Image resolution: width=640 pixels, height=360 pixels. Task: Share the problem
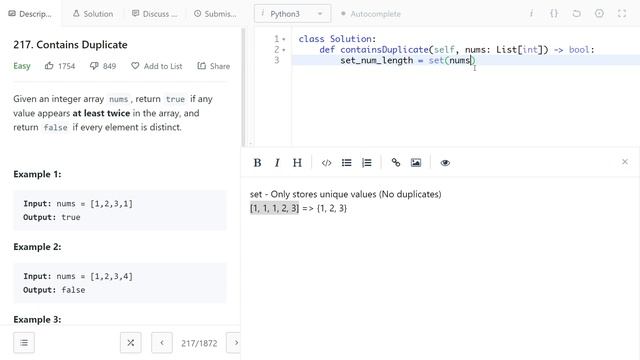coord(213,66)
